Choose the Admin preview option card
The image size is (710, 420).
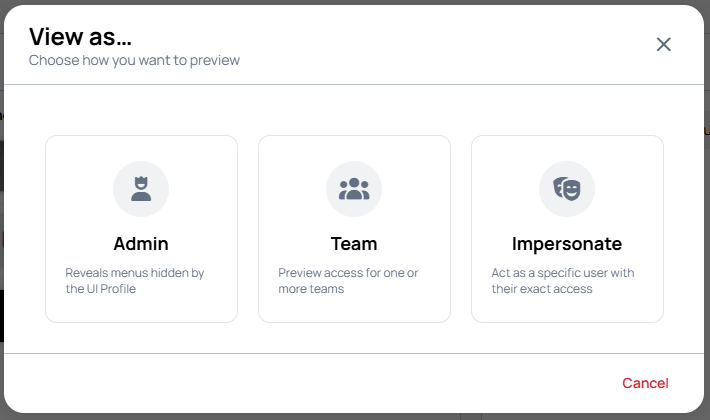[x=141, y=229]
